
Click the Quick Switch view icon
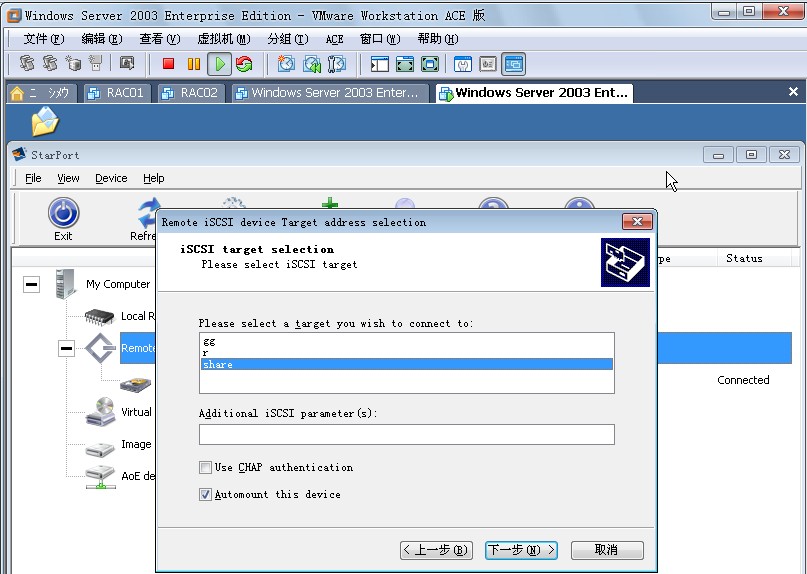tap(405, 64)
